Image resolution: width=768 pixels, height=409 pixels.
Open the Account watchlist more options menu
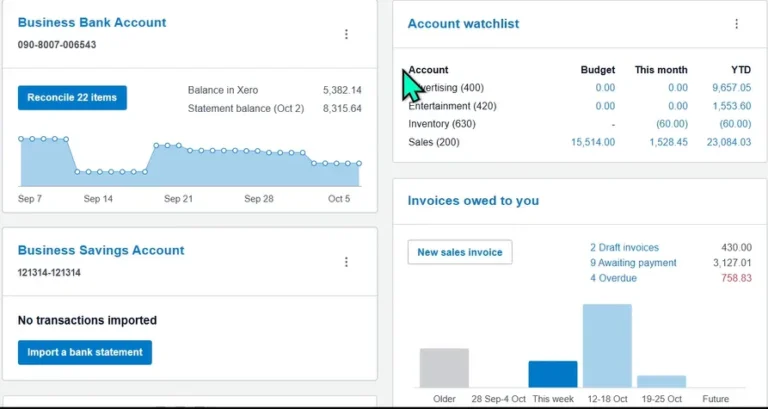[x=736, y=24]
